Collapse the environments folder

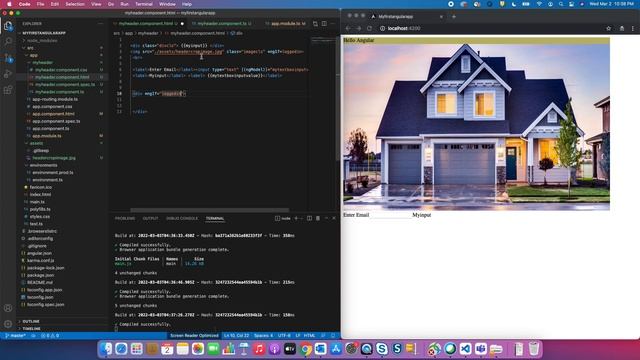(x=43, y=165)
